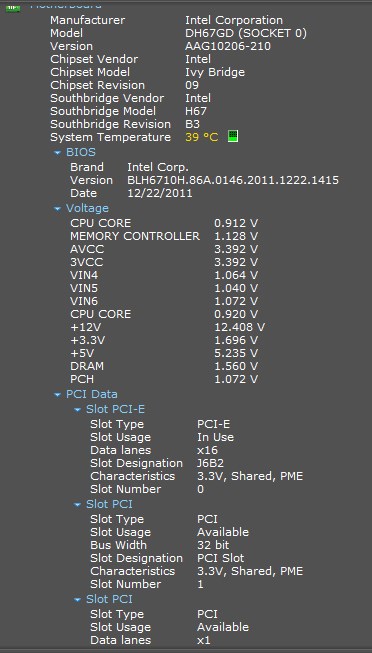Click the green temperature indicator icon
The image size is (372, 653).
coord(233,136)
